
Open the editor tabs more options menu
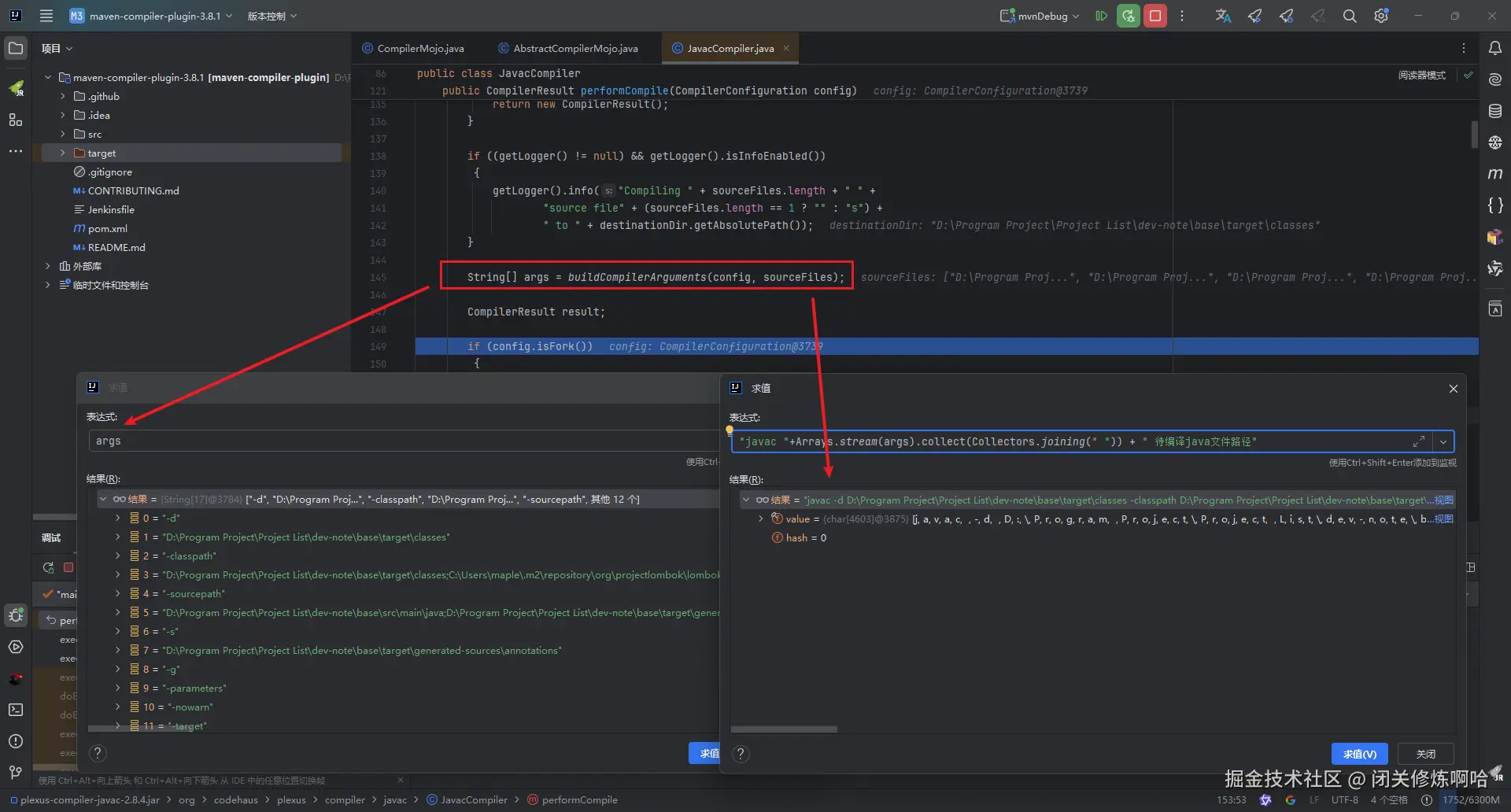1464,48
